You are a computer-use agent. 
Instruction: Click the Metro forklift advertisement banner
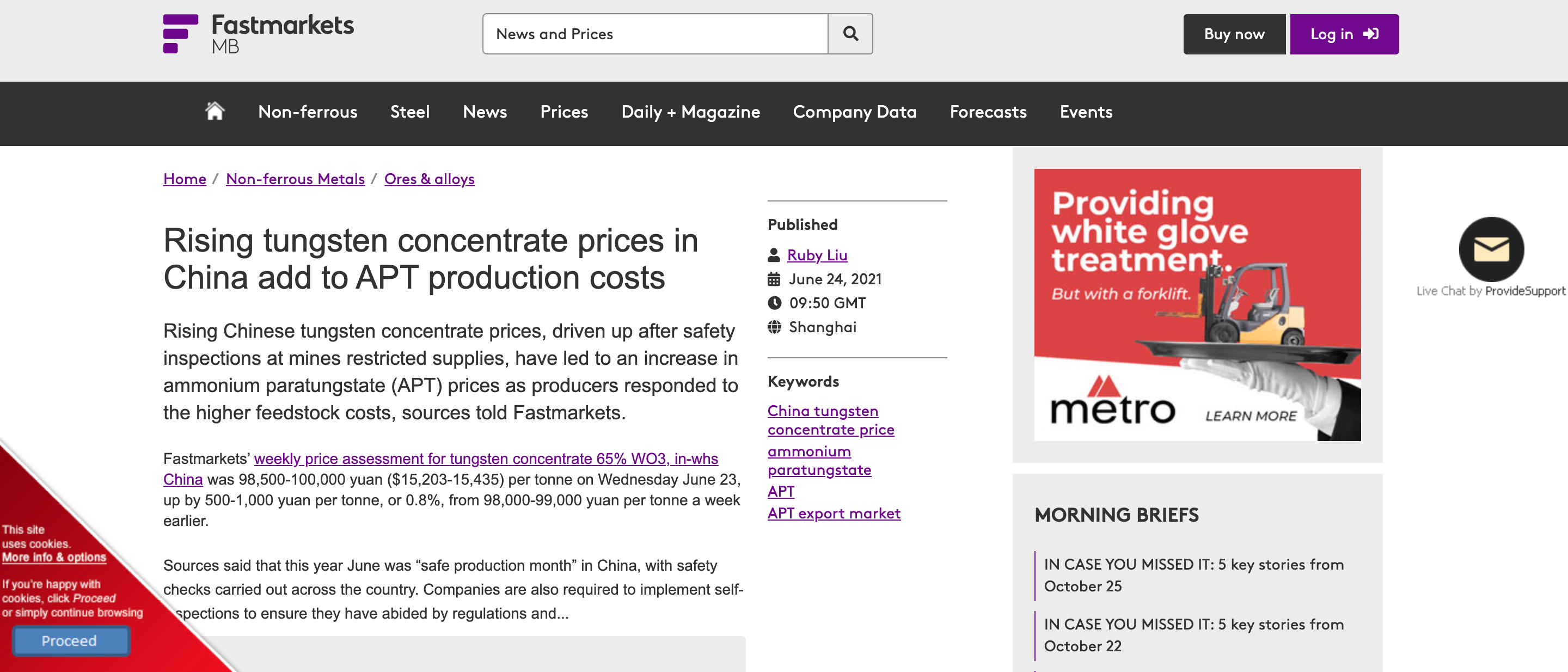(x=1197, y=304)
